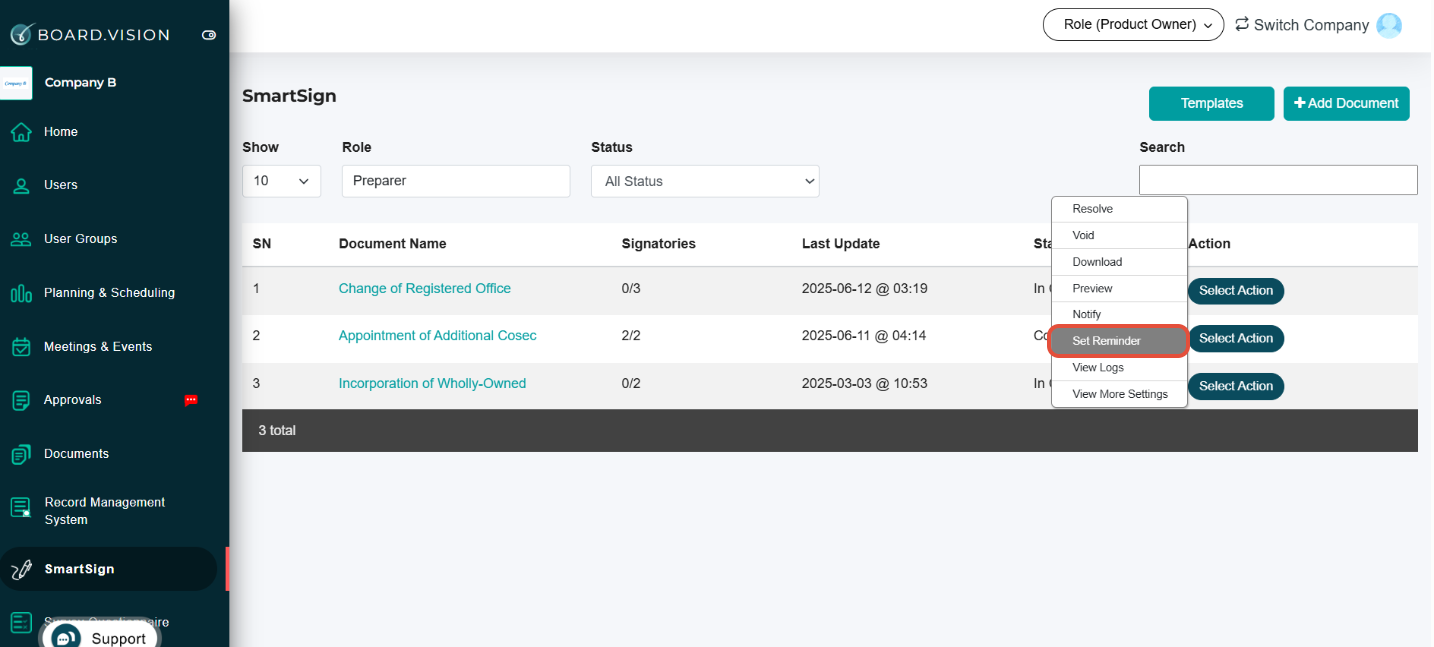Go to Users in sidebar
The width and height of the screenshot is (1434, 647).
[61, 185]
